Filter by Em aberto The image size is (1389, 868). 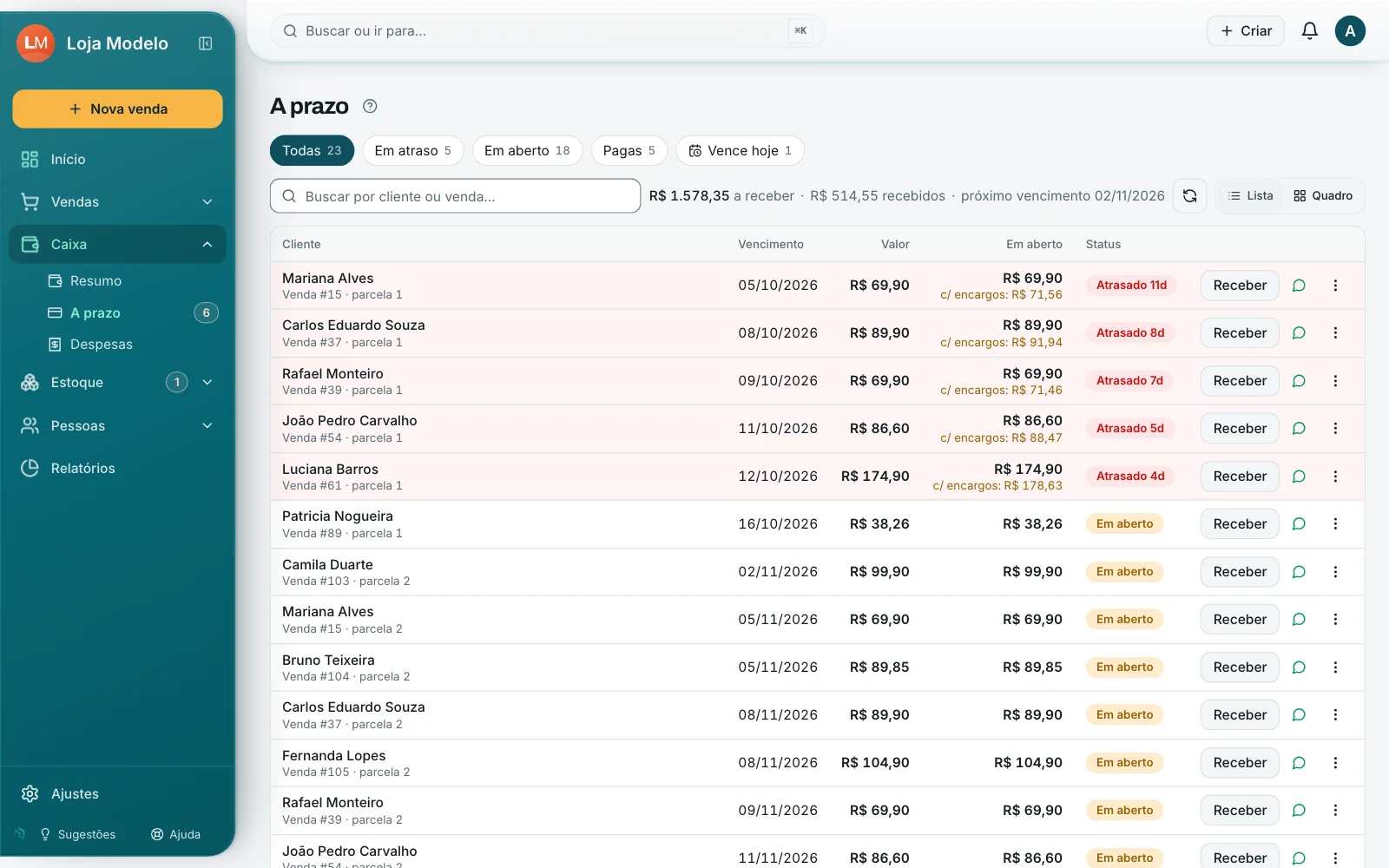point(527,151)
